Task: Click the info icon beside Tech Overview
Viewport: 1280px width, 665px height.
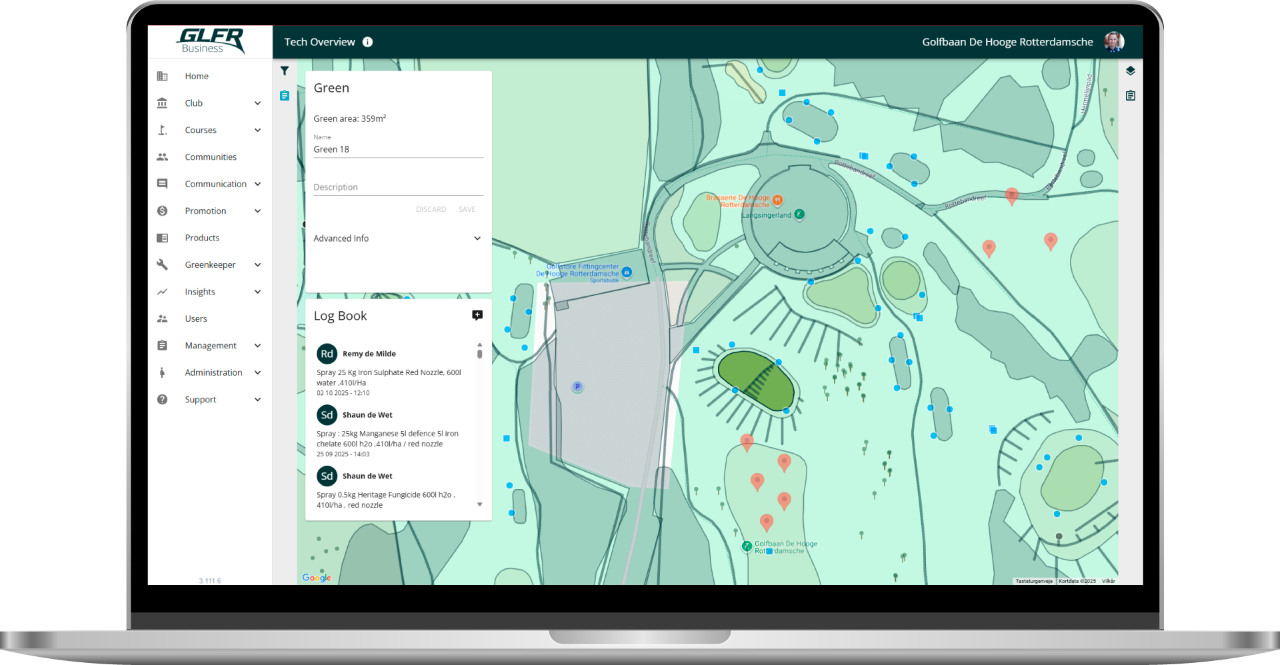Action: pos(367,42)
